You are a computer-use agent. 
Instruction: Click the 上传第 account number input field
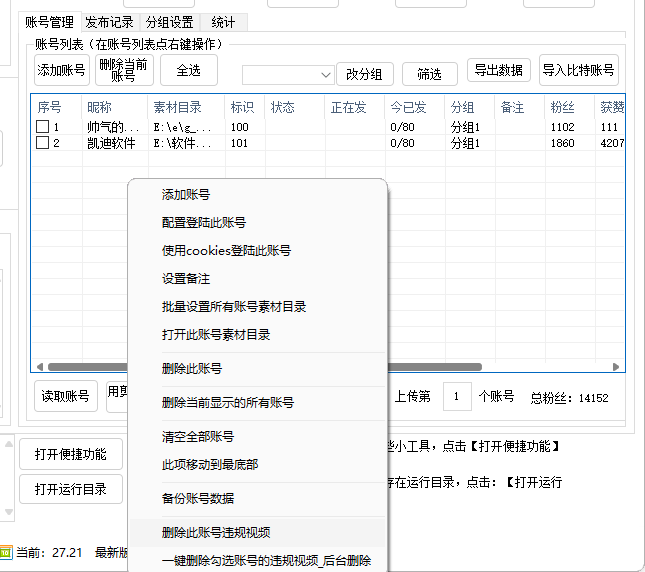[457, 396]
